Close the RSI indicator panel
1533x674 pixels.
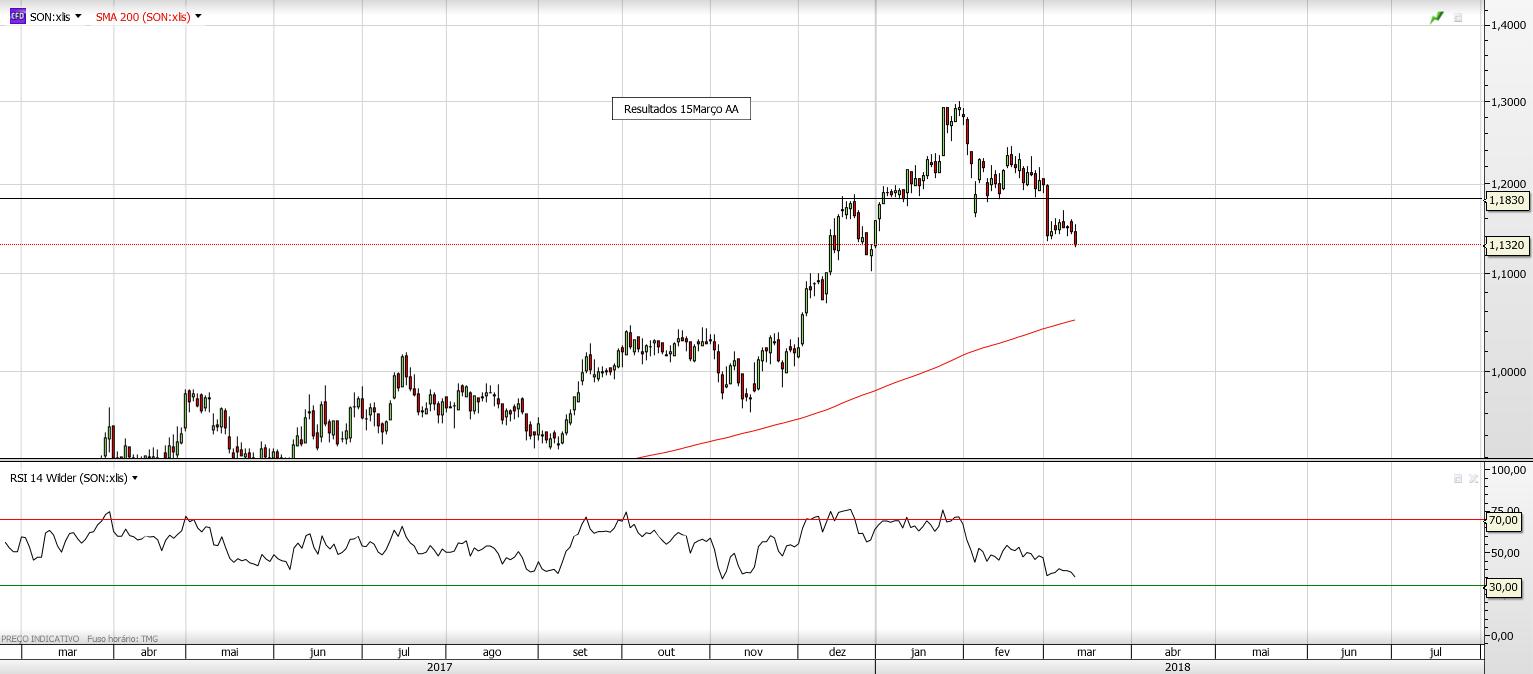1473,479
